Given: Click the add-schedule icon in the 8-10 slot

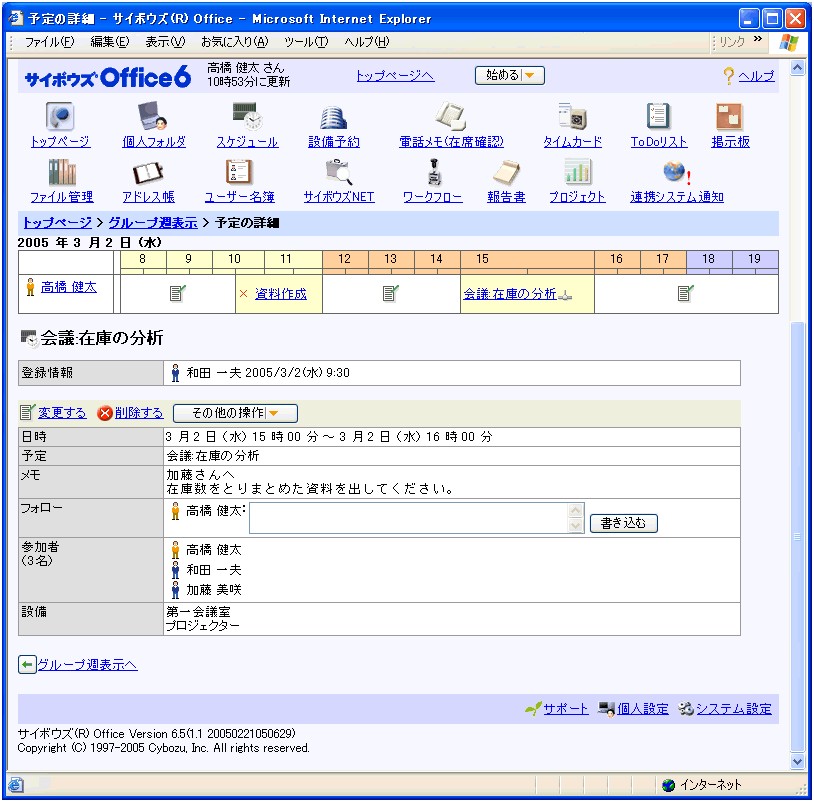Looking at the screenshot, I should pos(178,293).
